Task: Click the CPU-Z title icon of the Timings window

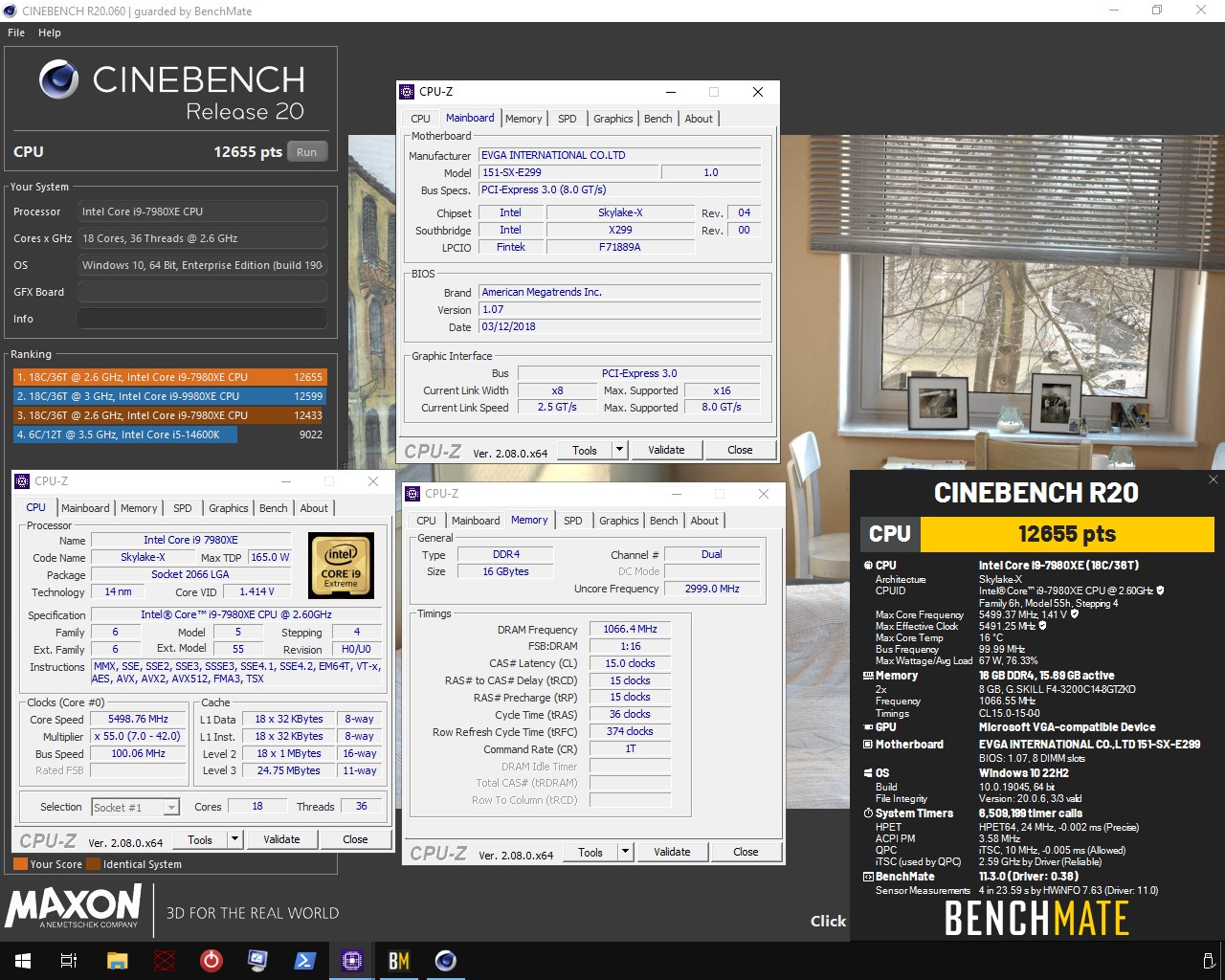Action: click(x=412, y=494)
